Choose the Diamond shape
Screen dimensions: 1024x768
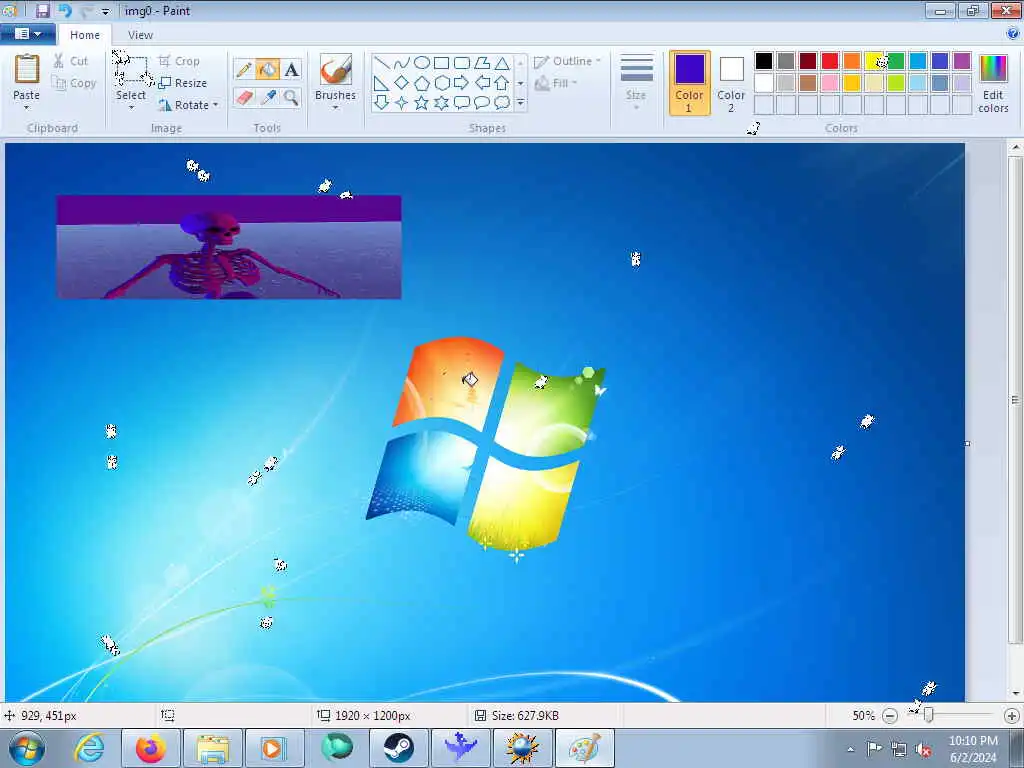(x=402, y=83)
